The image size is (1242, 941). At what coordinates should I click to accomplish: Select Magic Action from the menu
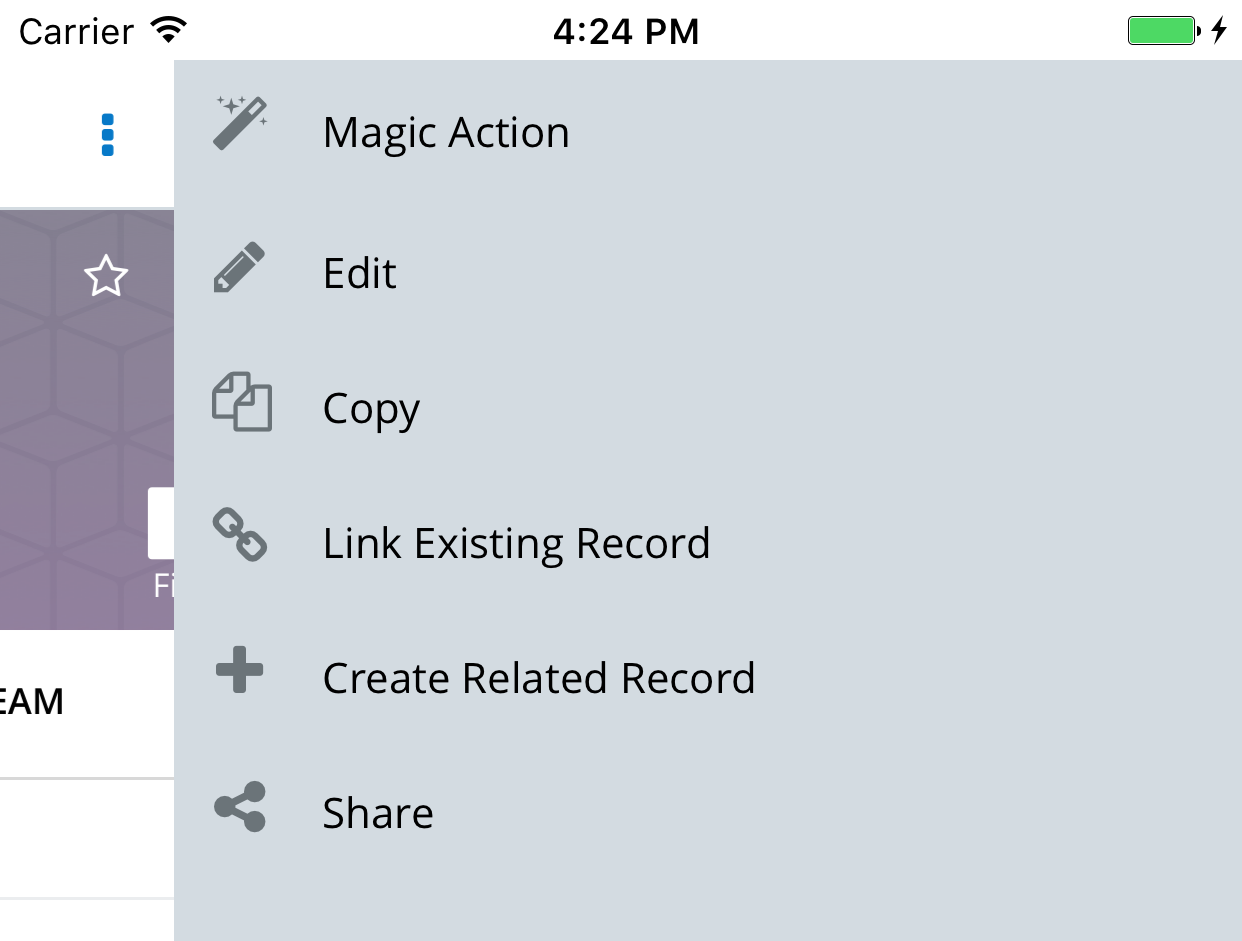(446, 133)
